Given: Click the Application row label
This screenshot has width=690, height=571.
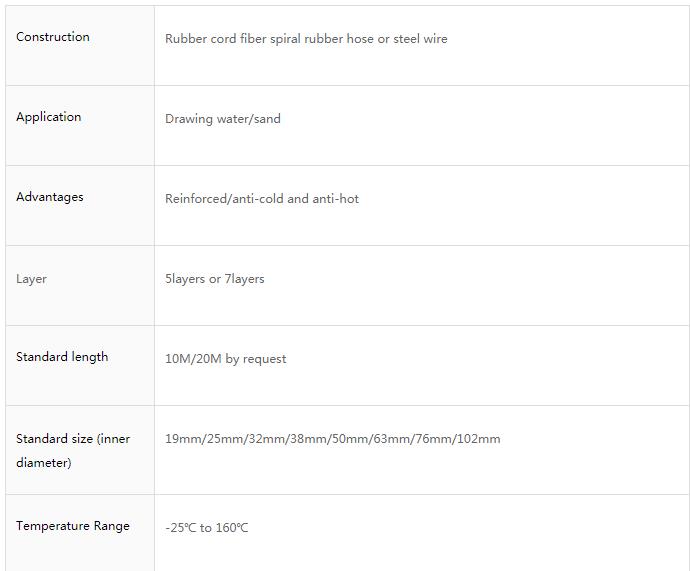Looking at the screenshot, I should (x=49, y=117).
